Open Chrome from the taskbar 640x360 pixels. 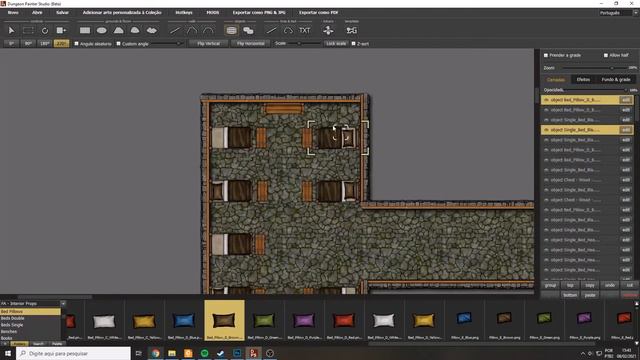[156, 353]
